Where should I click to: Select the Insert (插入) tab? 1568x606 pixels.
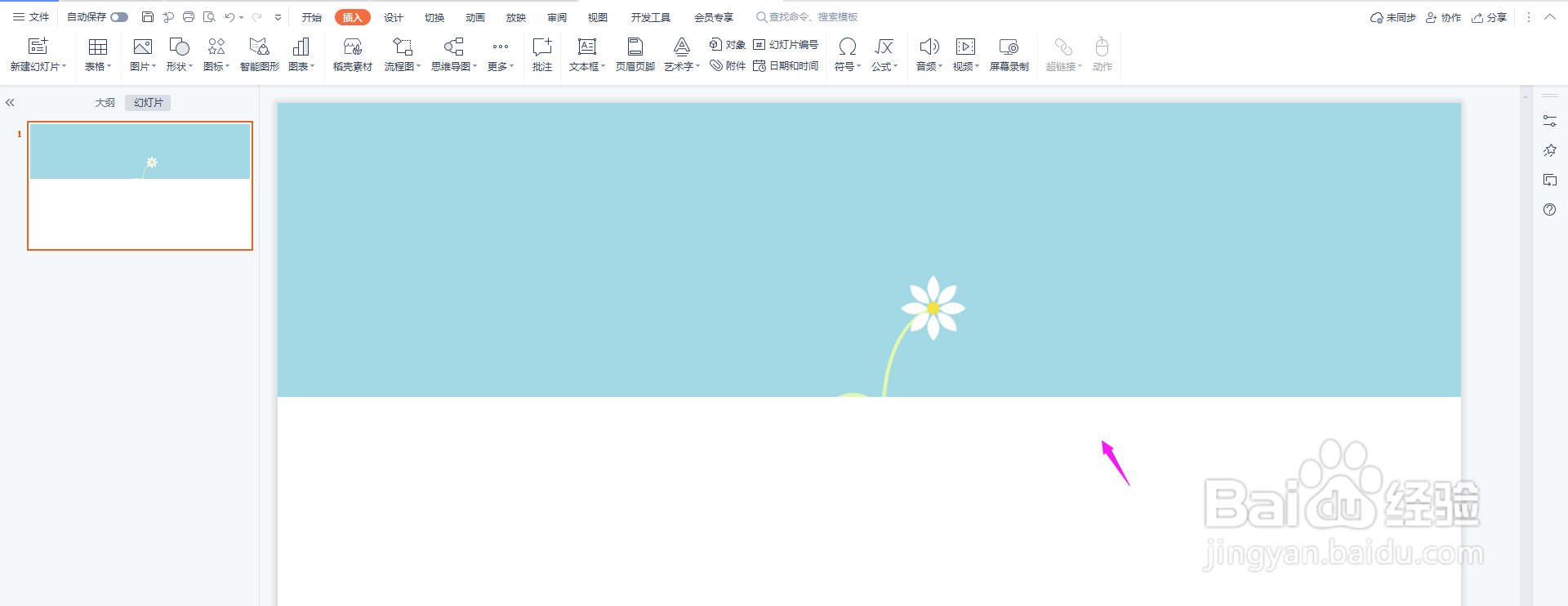pos(353,17)
